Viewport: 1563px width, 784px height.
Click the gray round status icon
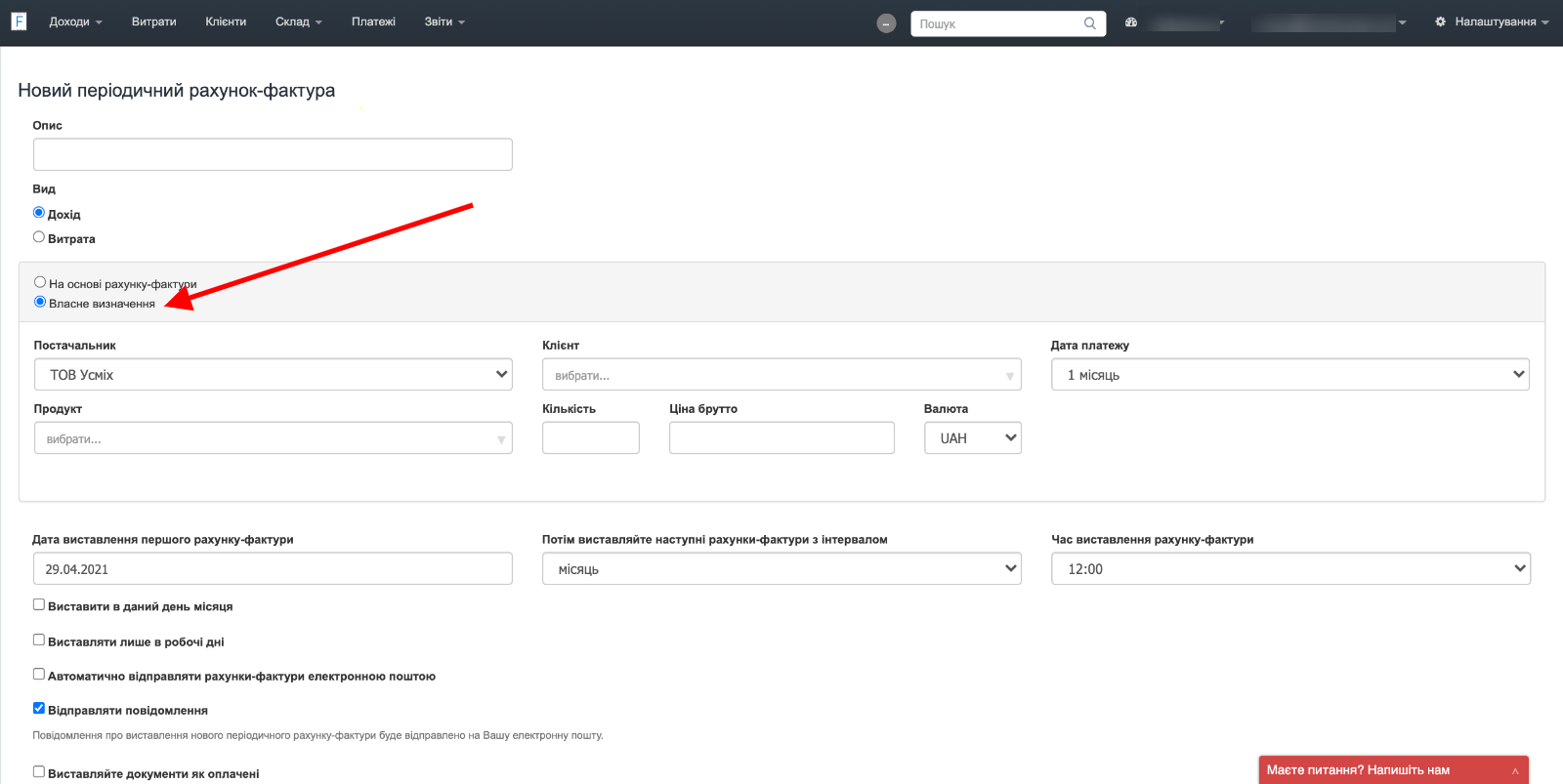coord(886,23)
